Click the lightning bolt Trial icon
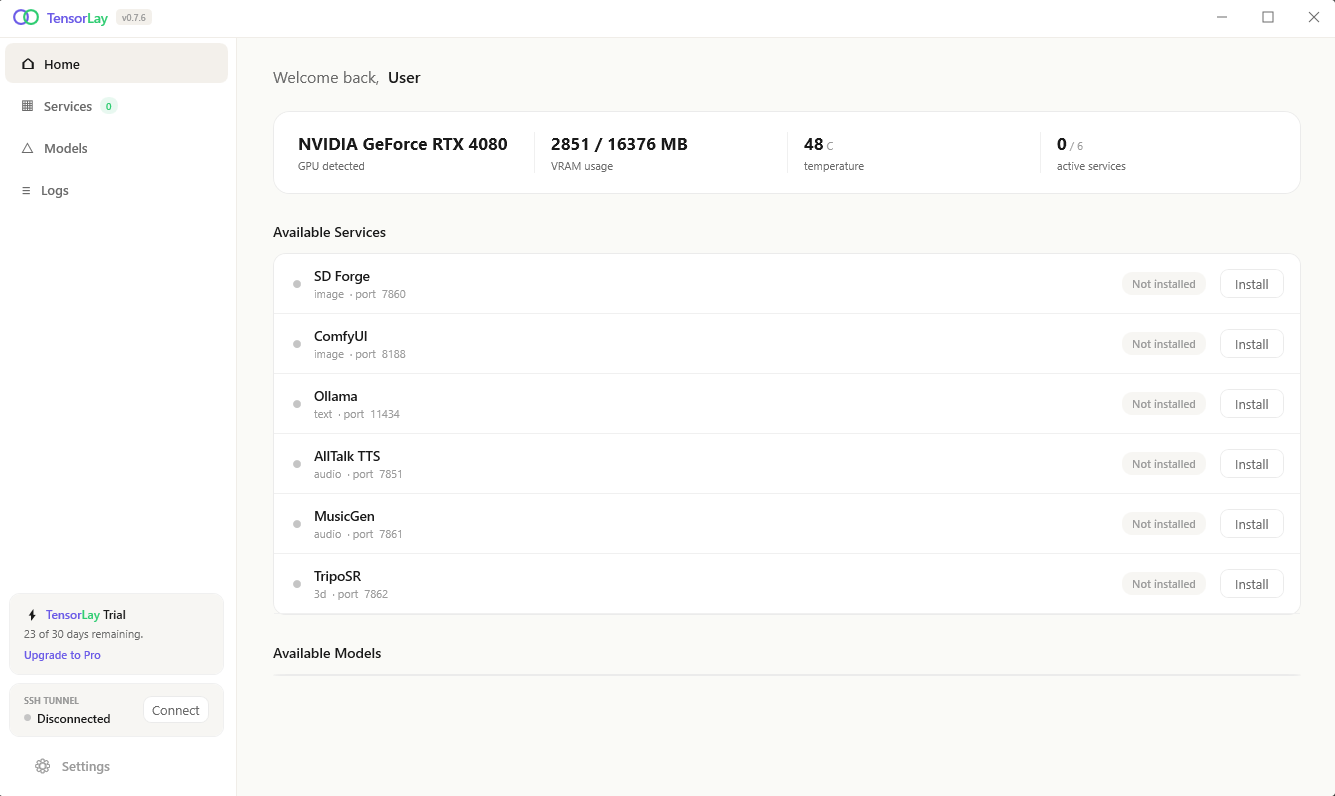Viewport: 1335px width, 796px height. coord(32,615)
